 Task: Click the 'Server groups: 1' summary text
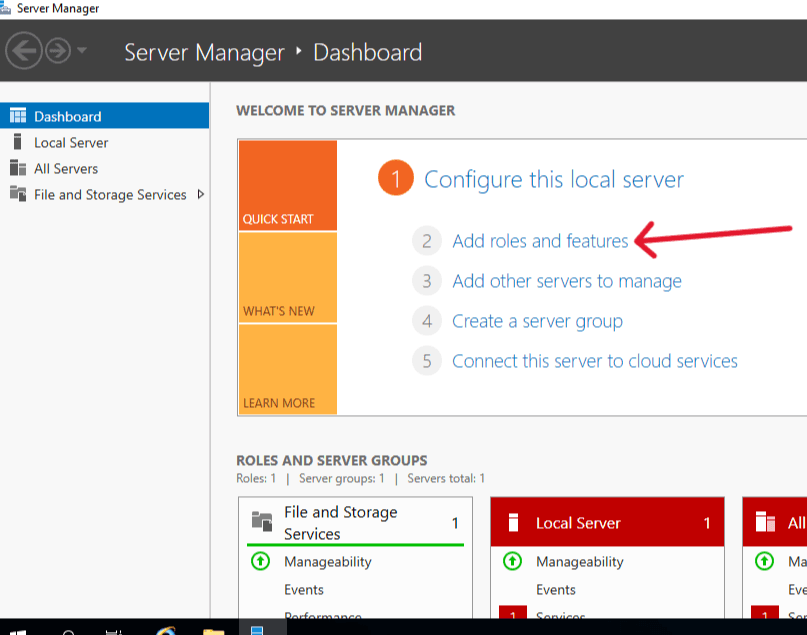pyautogui.click(x=342, y=479)
